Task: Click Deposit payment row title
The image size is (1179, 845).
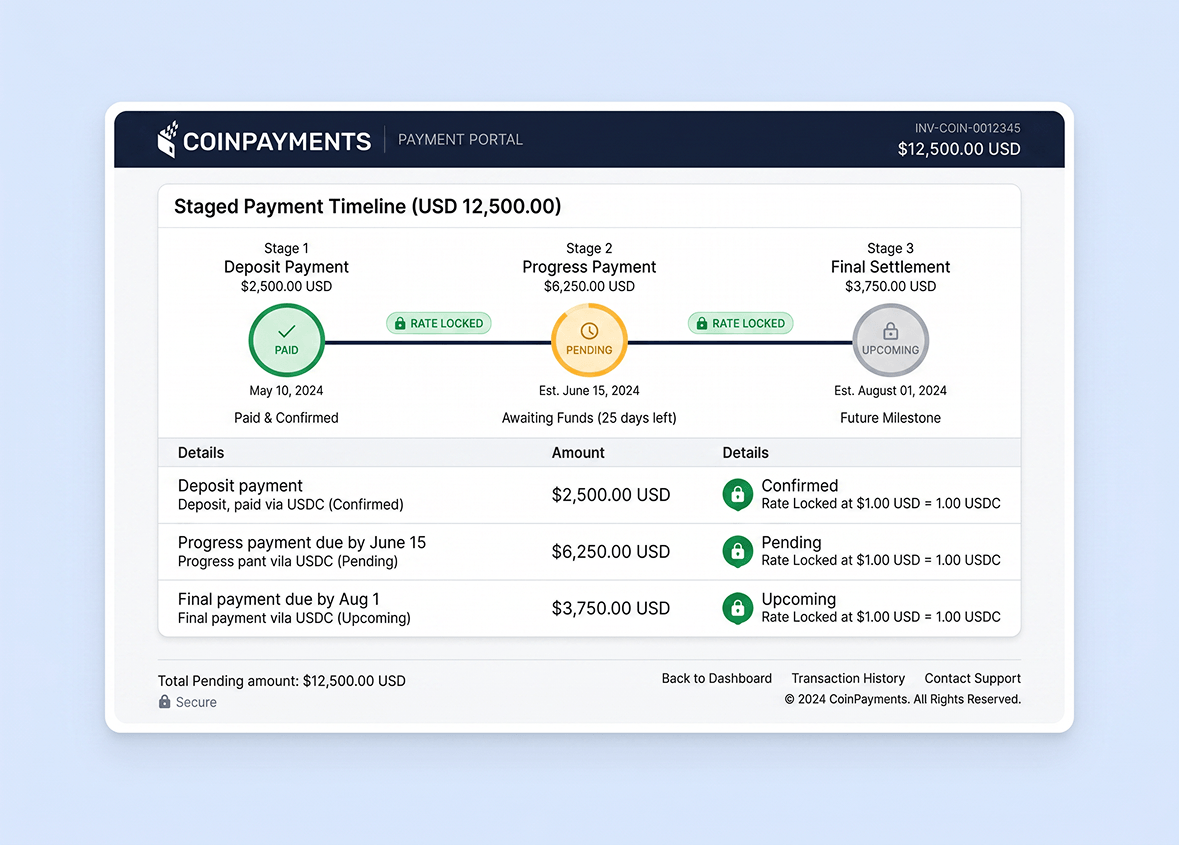Action: (240, 486)
